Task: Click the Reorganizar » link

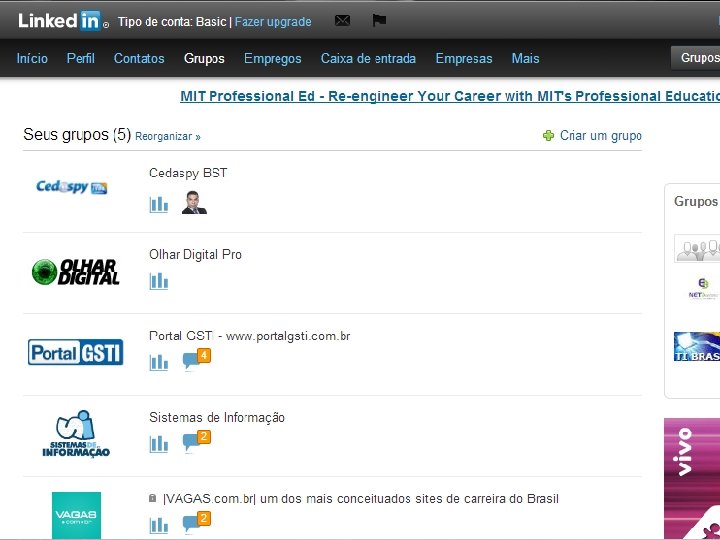Action: pyautogui.click(x=168, y=136)
